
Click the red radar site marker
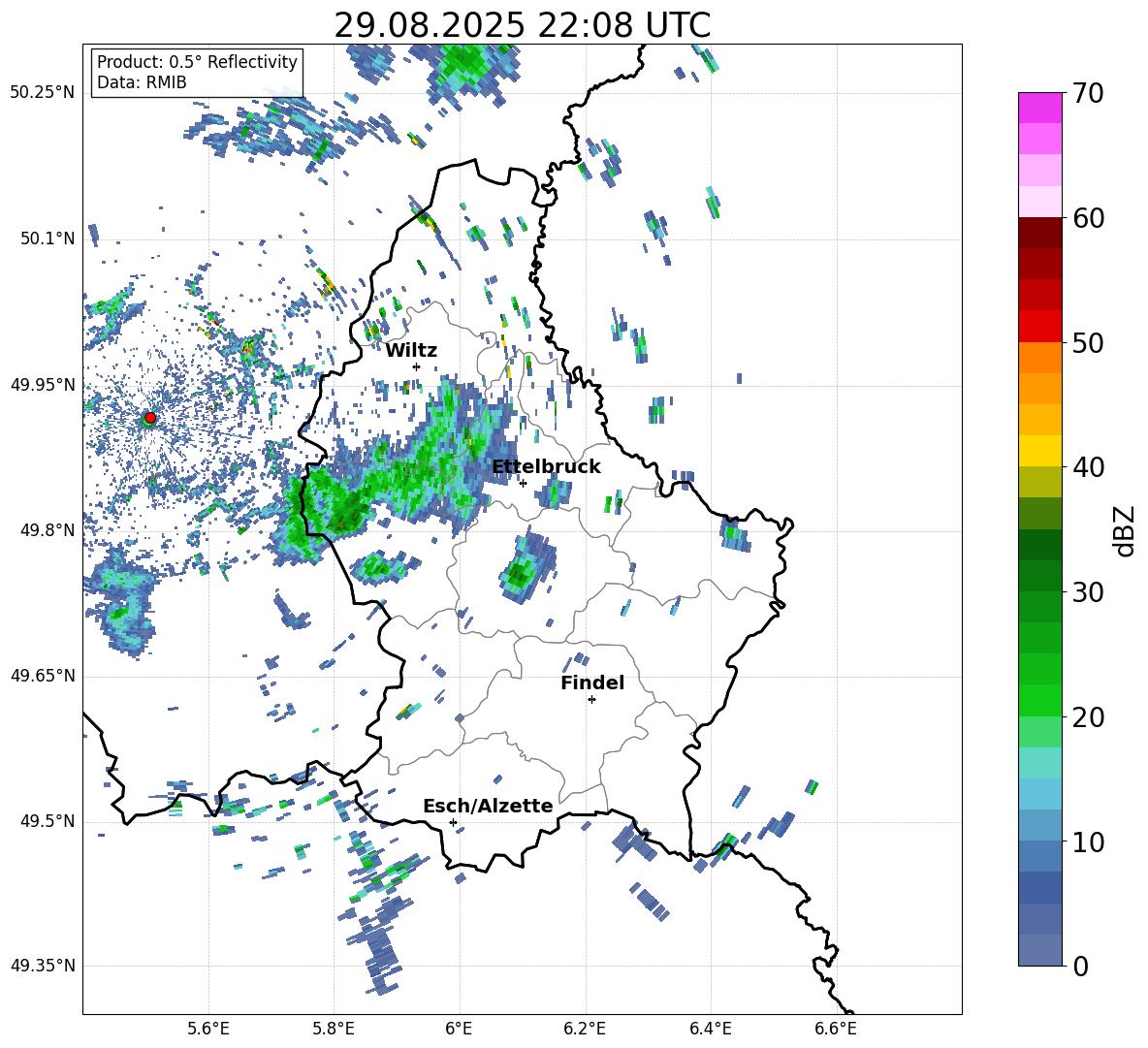tap(149, 418)
